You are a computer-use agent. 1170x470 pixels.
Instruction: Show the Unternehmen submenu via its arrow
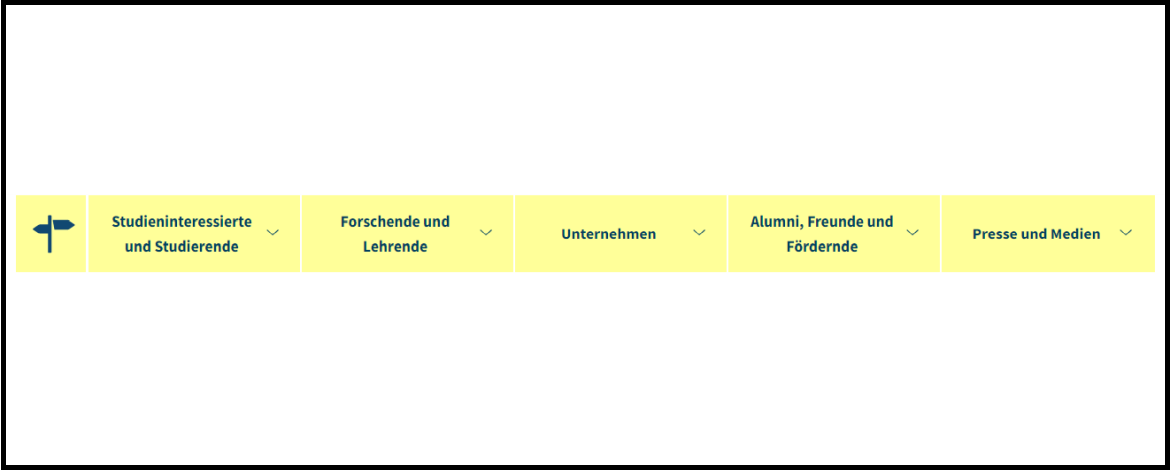(x=699, y=233)
